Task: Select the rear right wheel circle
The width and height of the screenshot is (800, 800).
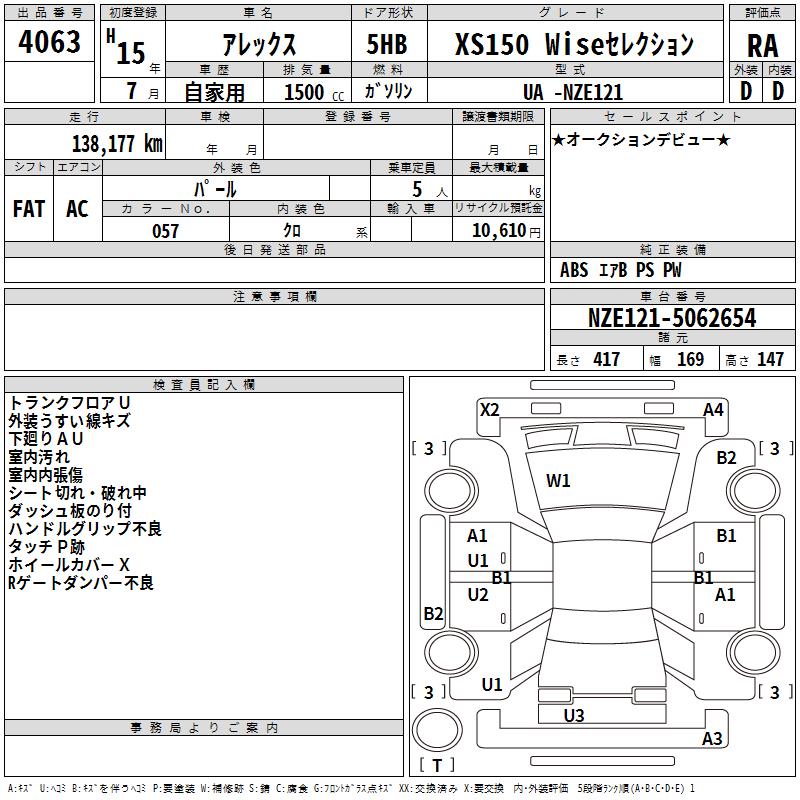Action: [x=754, y=652]
